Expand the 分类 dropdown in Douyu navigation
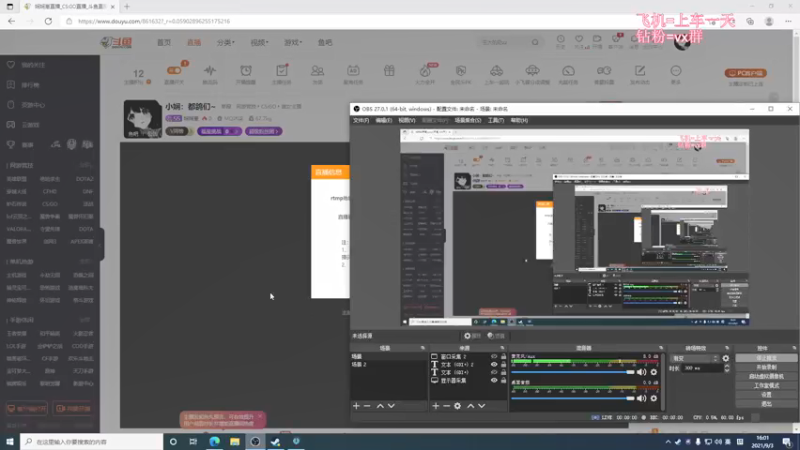This screenshot has width=800, height=450. click(x=226, y=42)
